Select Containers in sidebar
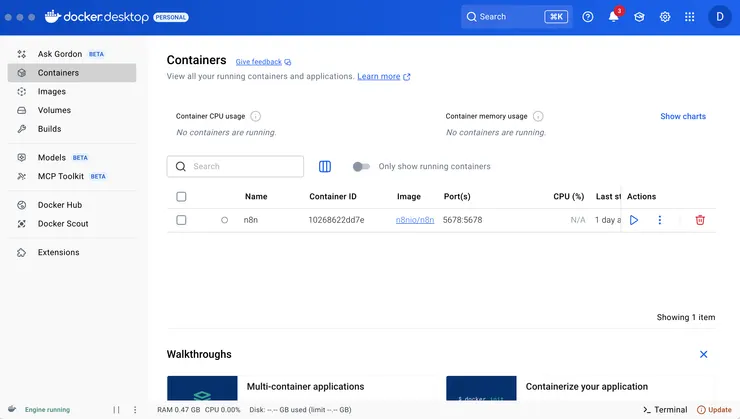This screenshot has height=419, width=740. [72, 73]
